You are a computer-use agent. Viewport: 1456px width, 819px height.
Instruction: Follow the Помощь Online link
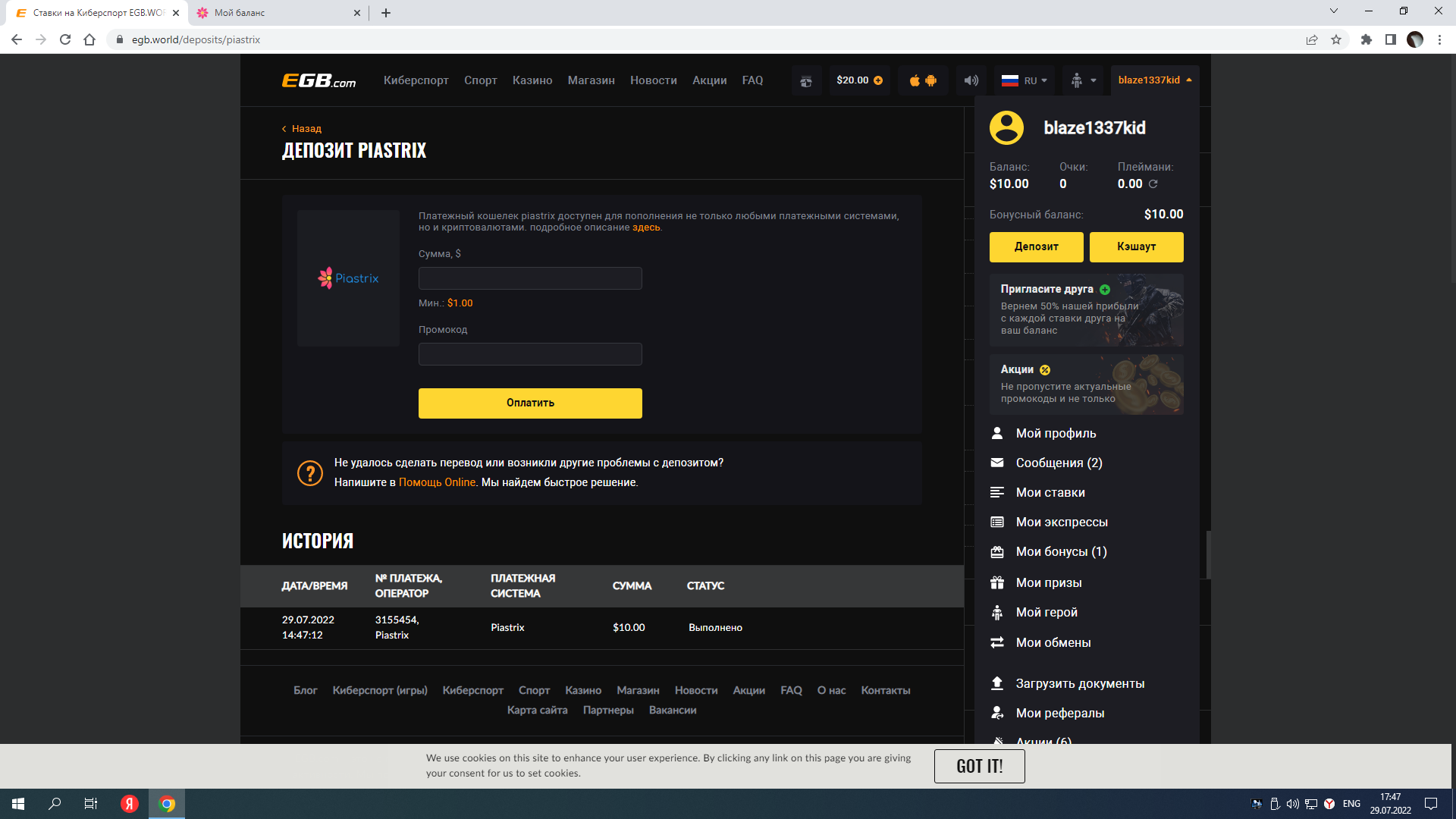437,482
